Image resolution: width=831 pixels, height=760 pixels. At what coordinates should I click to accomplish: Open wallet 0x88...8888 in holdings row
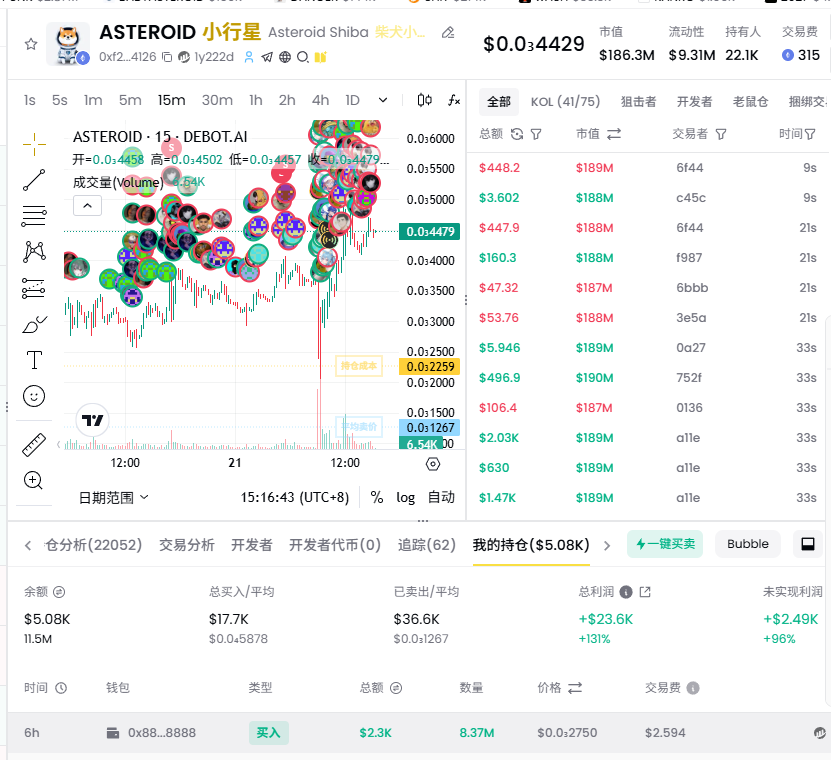click(162, 732)
